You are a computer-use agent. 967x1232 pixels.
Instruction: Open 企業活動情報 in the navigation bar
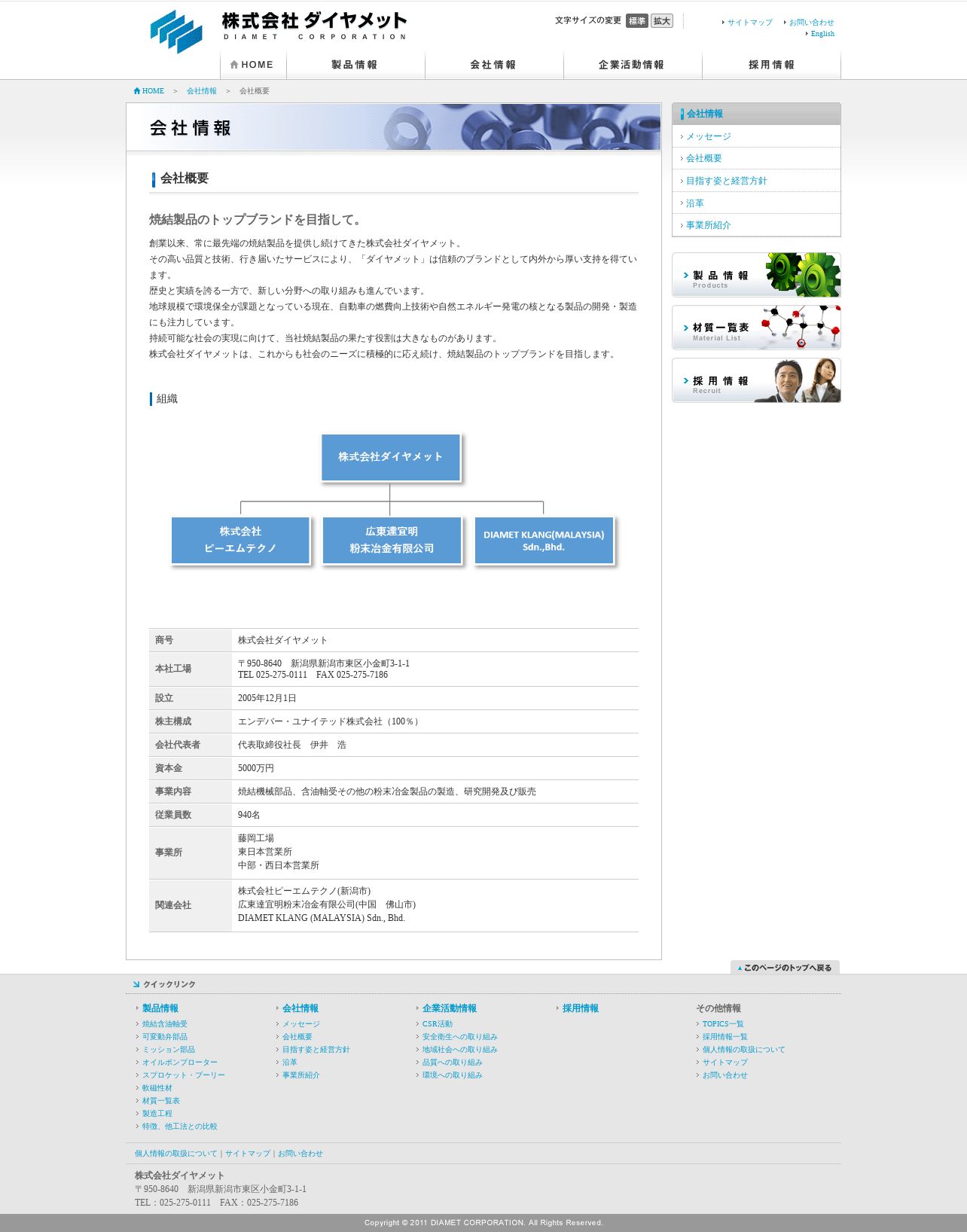pyautogui.click(x=633, y=65)
